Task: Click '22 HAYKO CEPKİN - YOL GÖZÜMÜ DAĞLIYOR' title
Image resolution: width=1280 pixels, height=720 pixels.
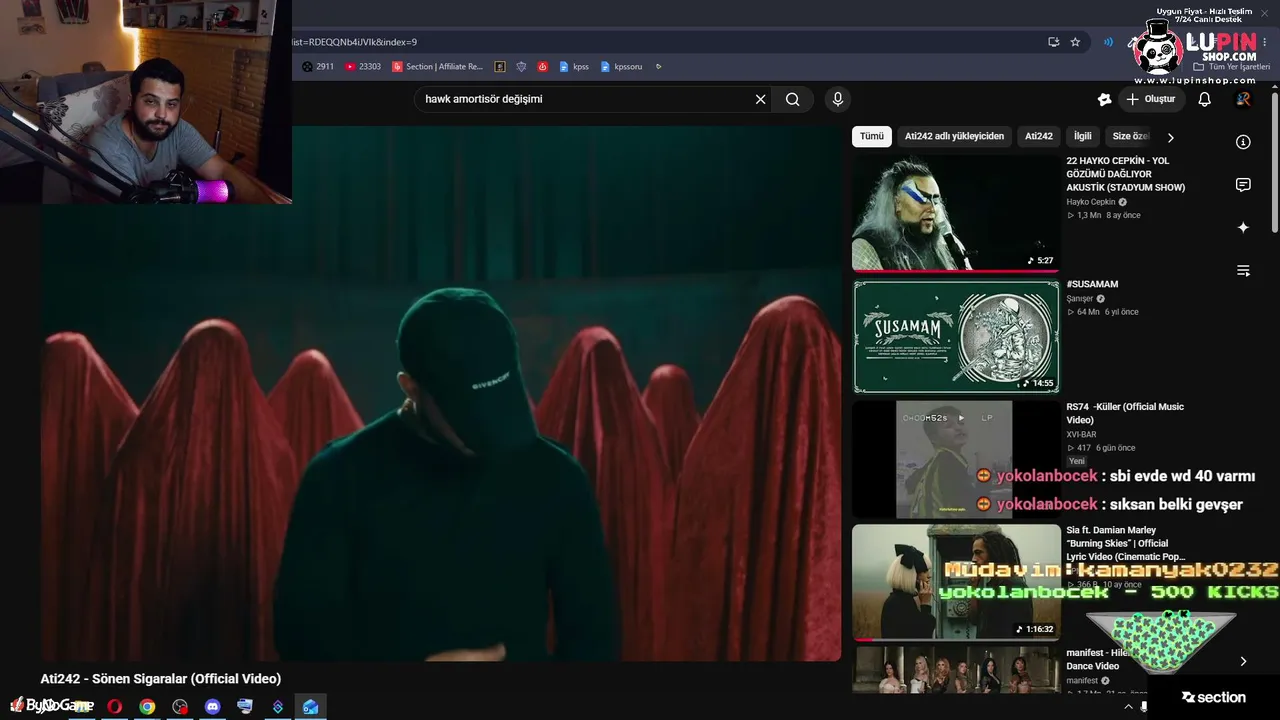Action: [1125, 174]
